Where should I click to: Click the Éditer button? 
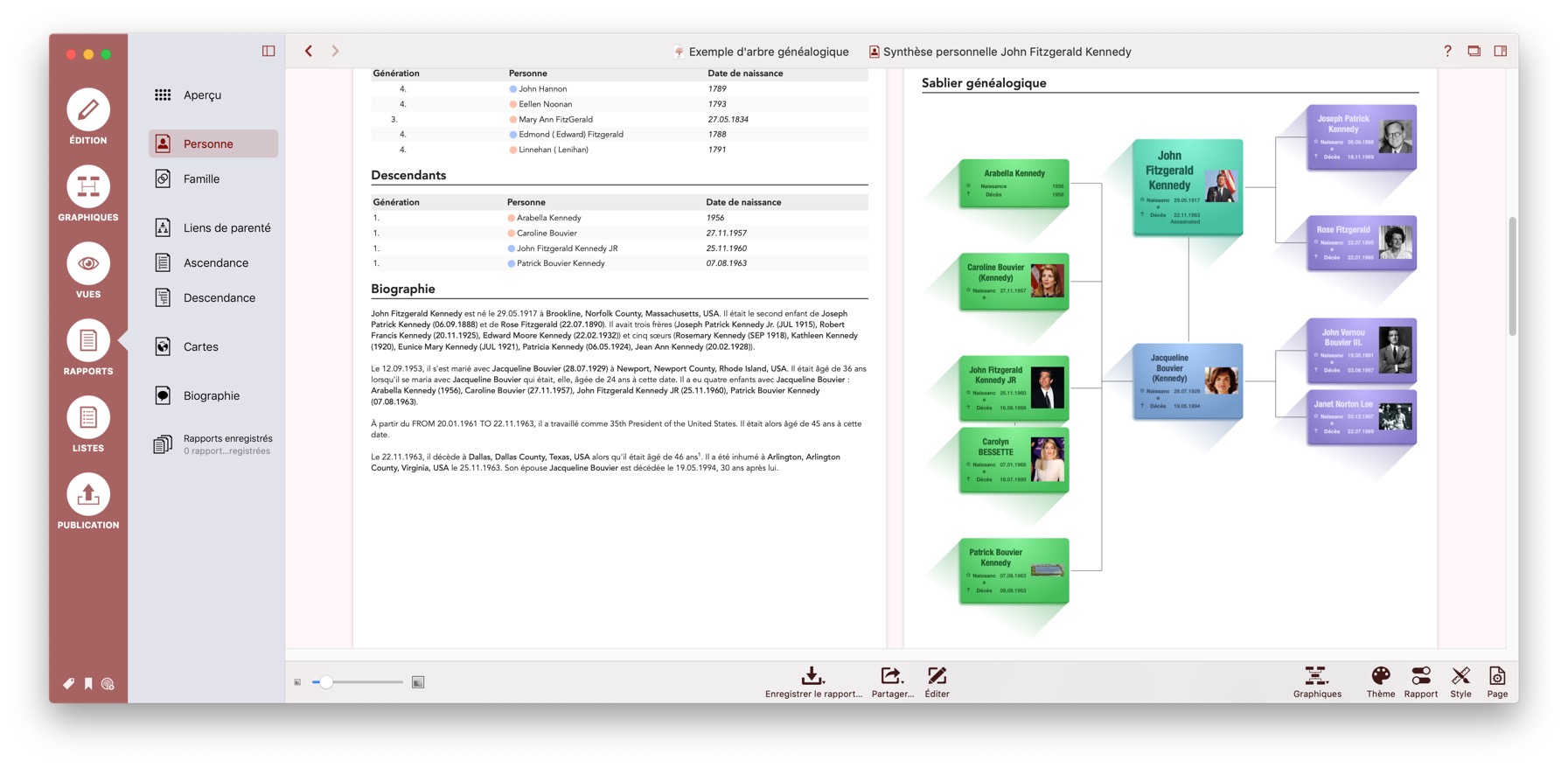(937, 682)
